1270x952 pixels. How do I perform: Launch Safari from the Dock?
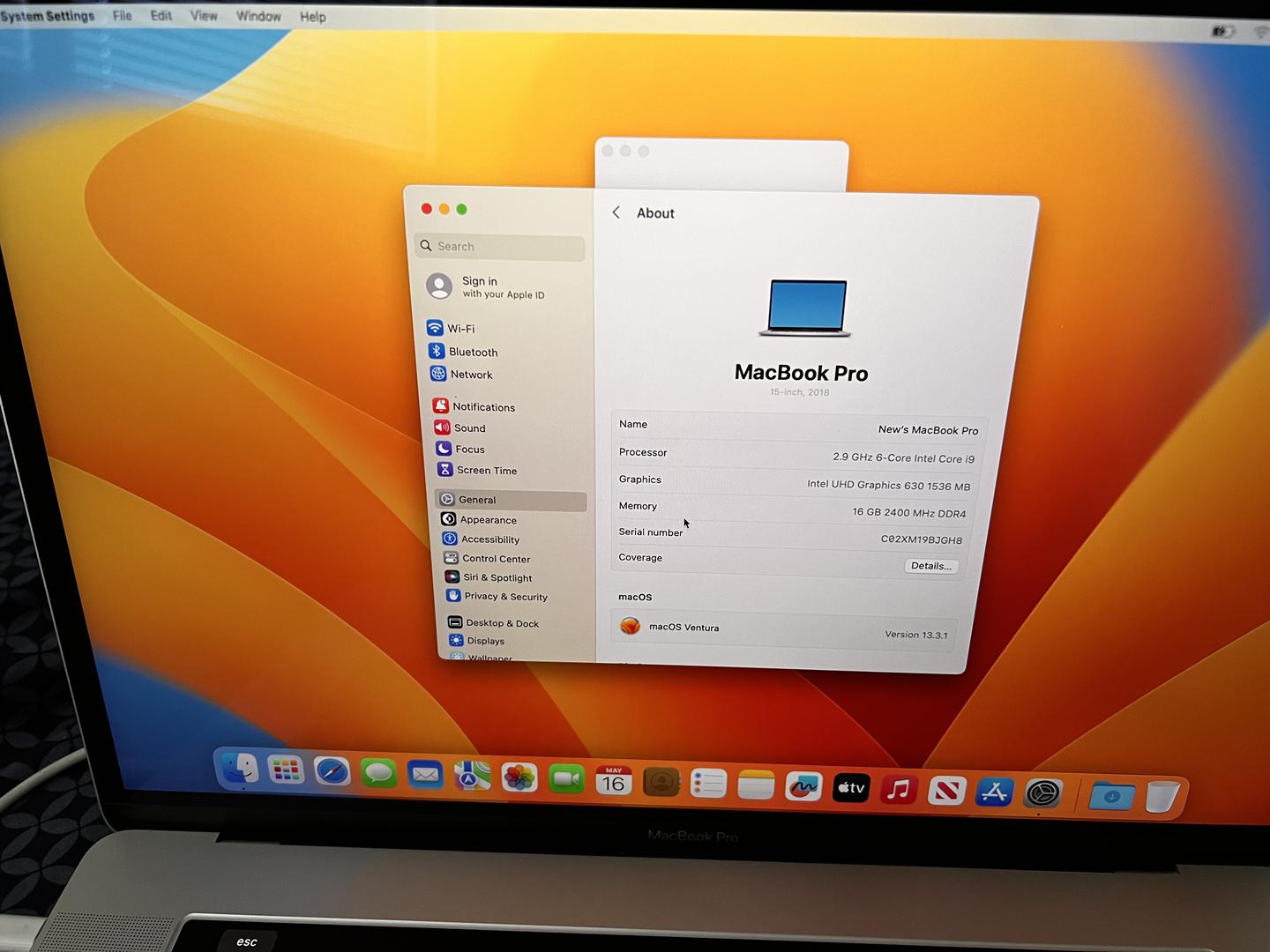(x=332, y=772)
